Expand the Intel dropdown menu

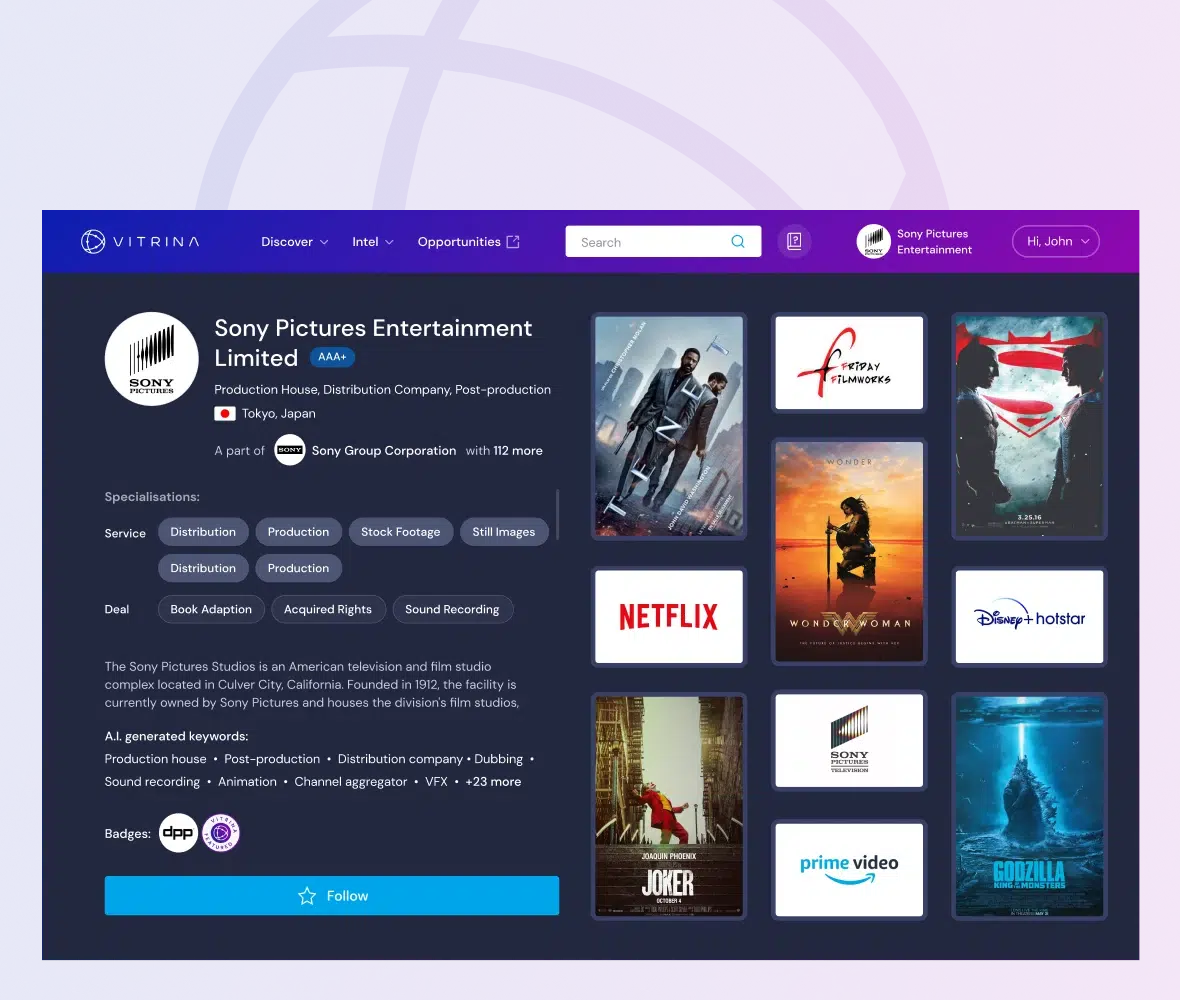[x=373, y=242]
